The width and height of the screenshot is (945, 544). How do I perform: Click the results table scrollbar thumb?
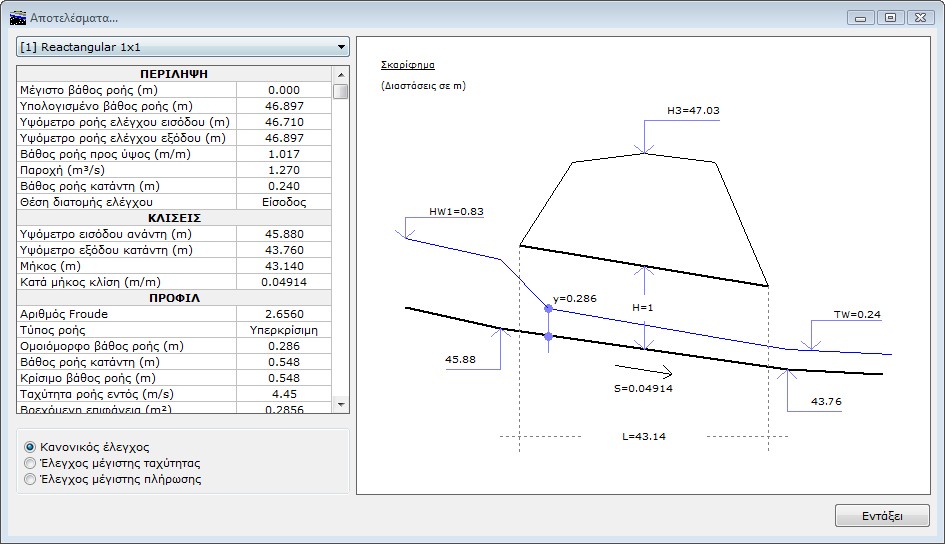[341, 91]
